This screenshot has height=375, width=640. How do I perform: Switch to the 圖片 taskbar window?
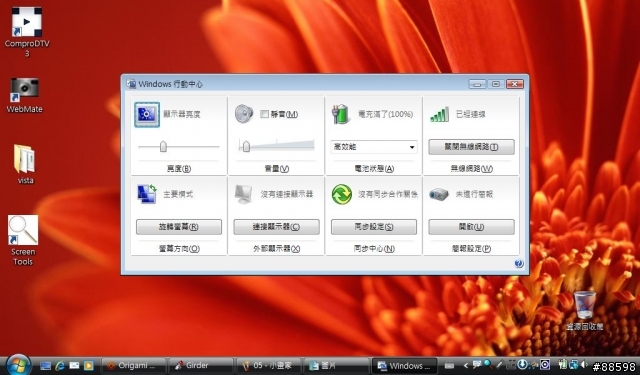click(336, 366)
